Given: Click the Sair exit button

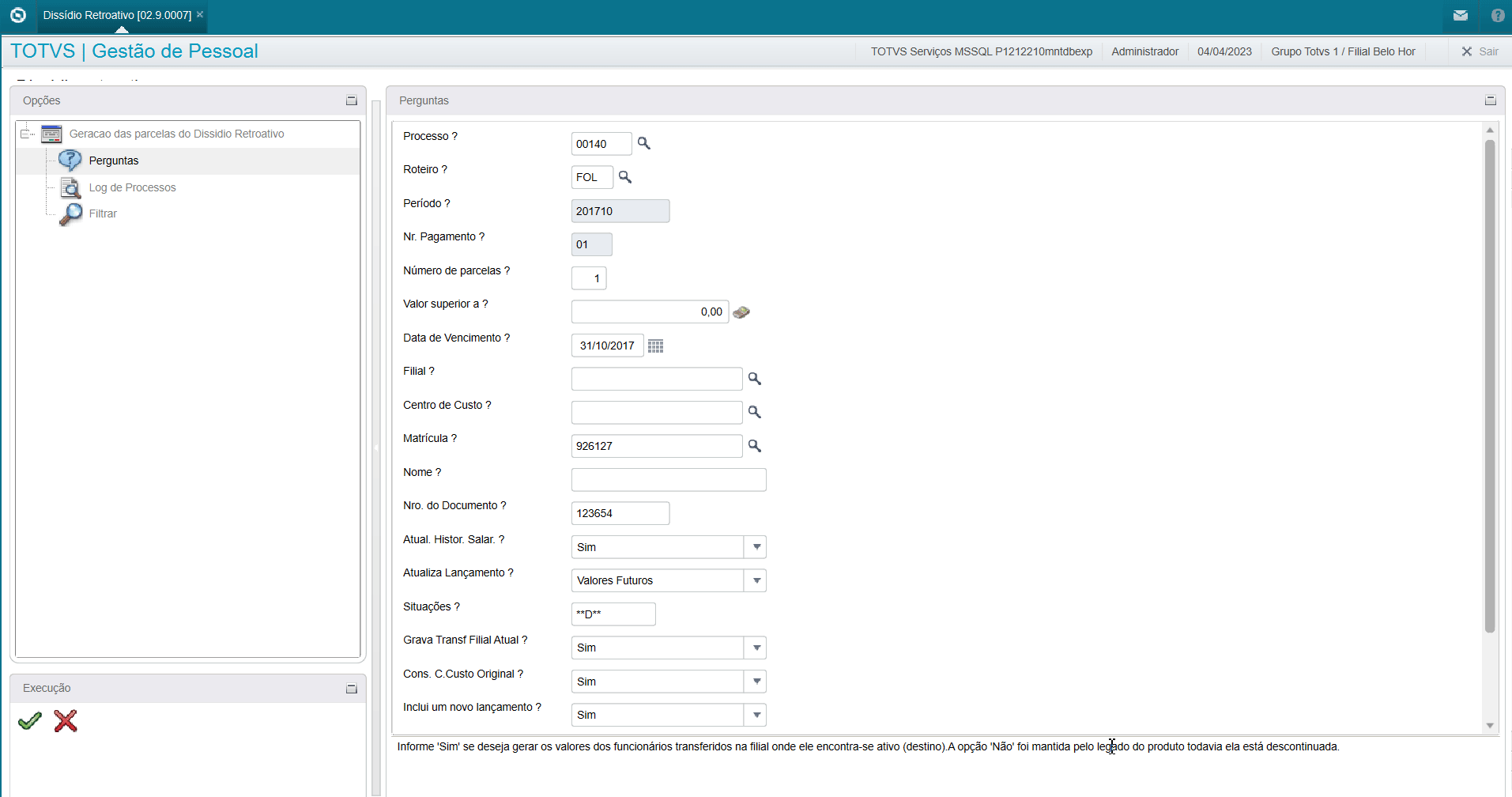Looking at the screenshot, I should (1480, 51).
